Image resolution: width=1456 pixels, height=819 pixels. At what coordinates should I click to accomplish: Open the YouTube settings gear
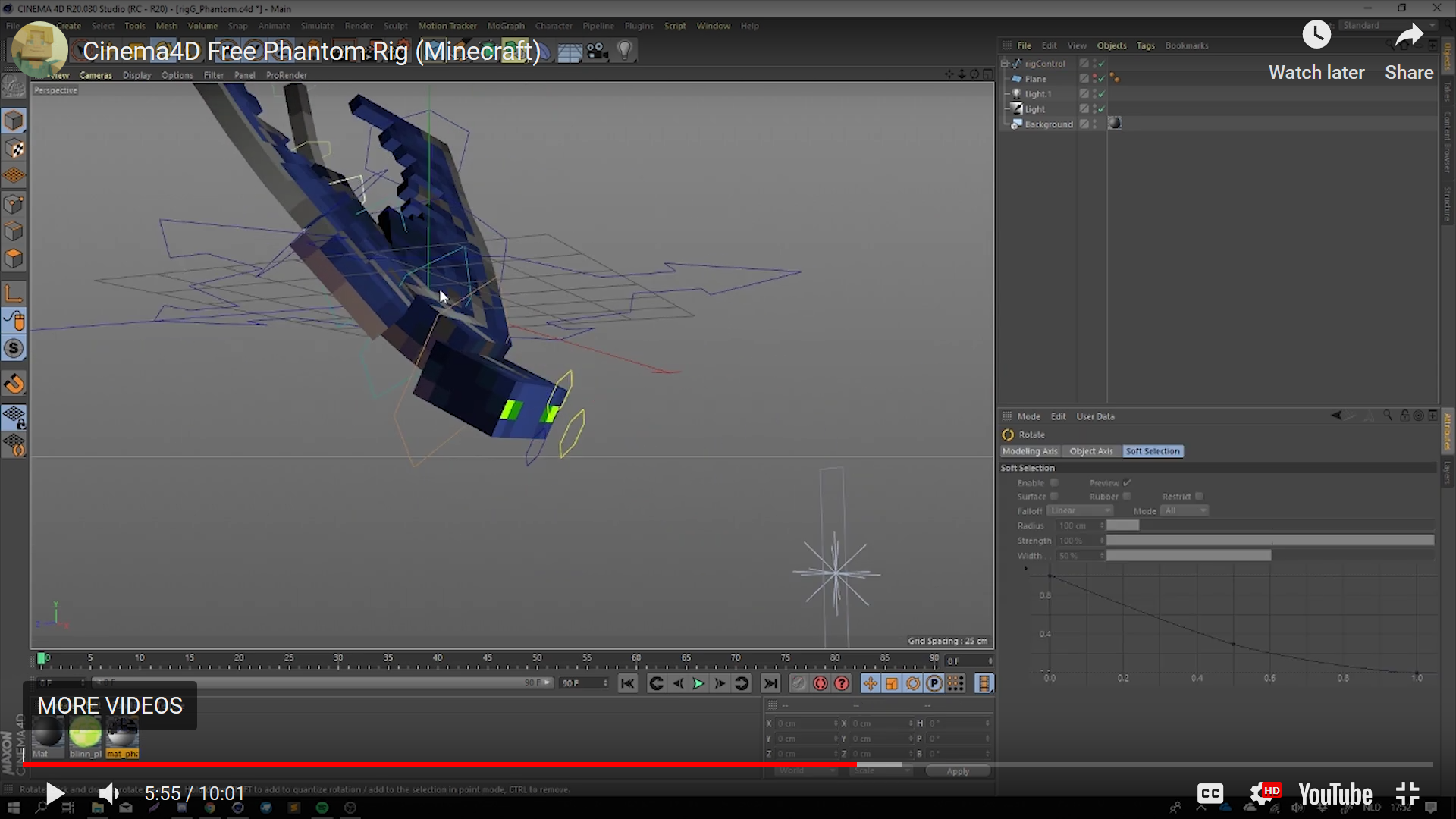pyautogui.click(x=1263, y=793)
